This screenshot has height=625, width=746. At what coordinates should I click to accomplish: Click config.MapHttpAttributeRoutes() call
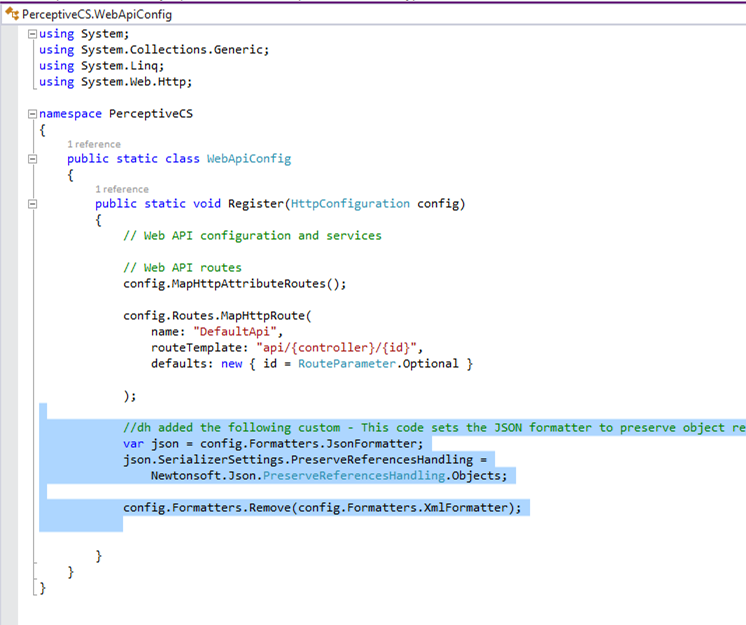coord(235,283)
